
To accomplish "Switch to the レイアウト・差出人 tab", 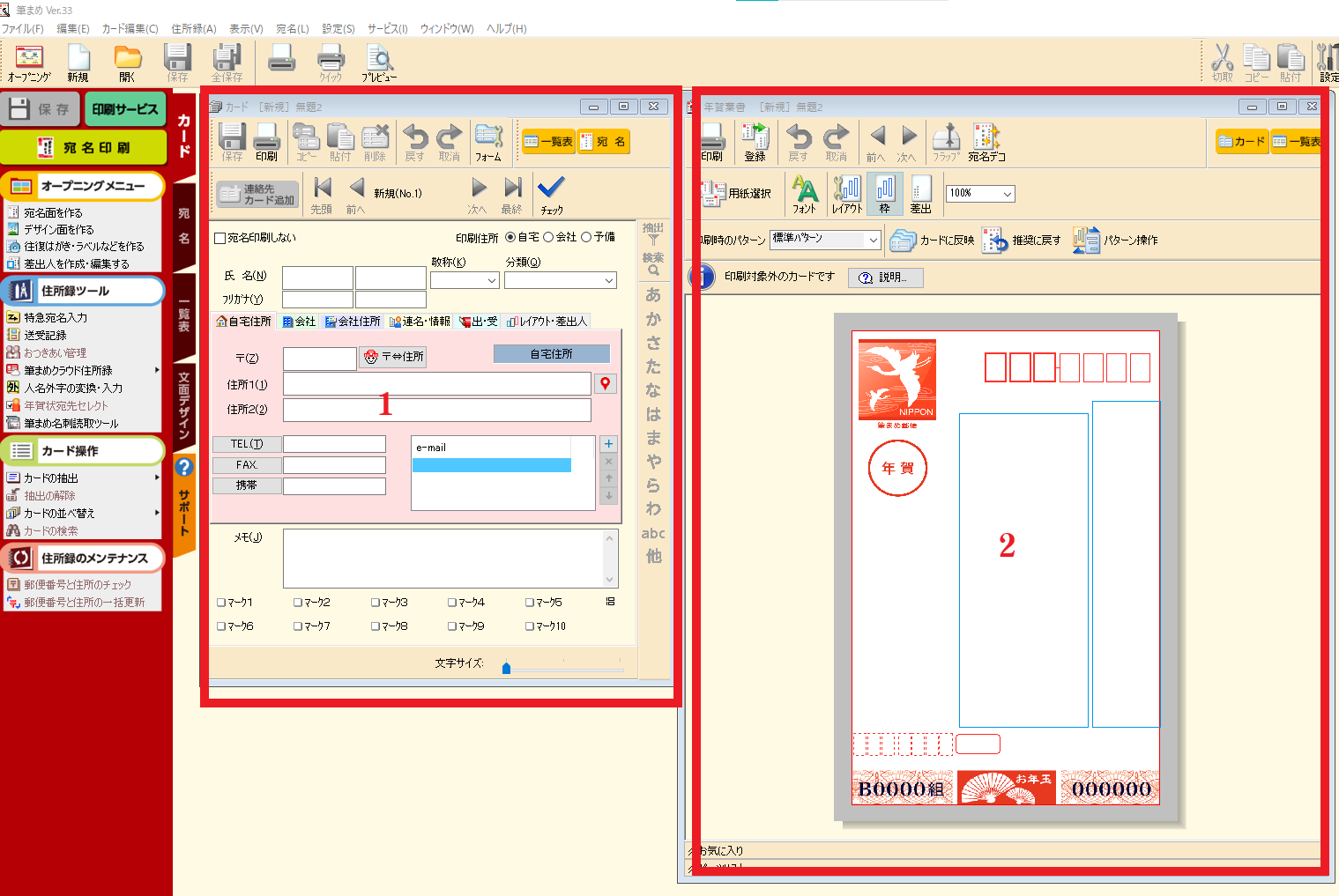I will point(547,322).
